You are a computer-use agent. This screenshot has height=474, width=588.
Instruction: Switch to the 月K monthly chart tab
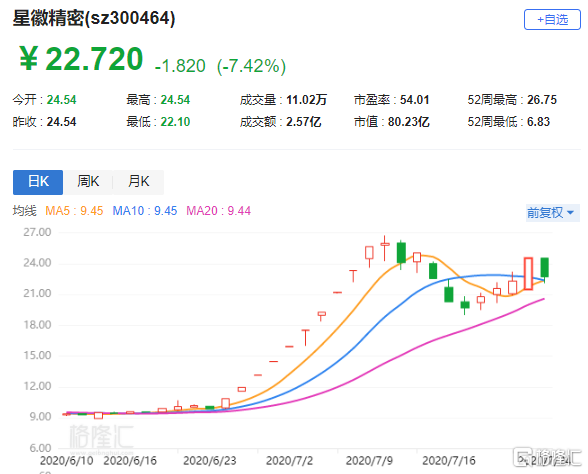(138, 182)
